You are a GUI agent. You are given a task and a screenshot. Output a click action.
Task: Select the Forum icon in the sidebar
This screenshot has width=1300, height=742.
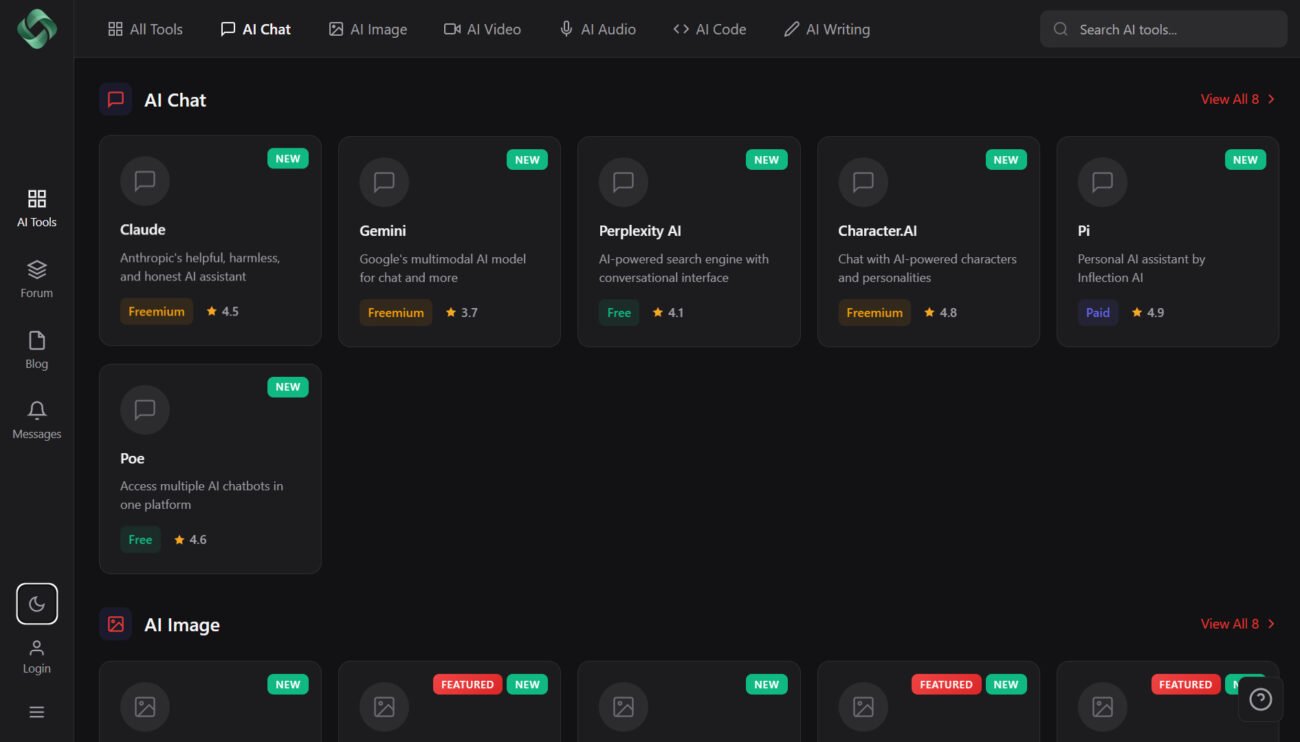tap(36, 277)
